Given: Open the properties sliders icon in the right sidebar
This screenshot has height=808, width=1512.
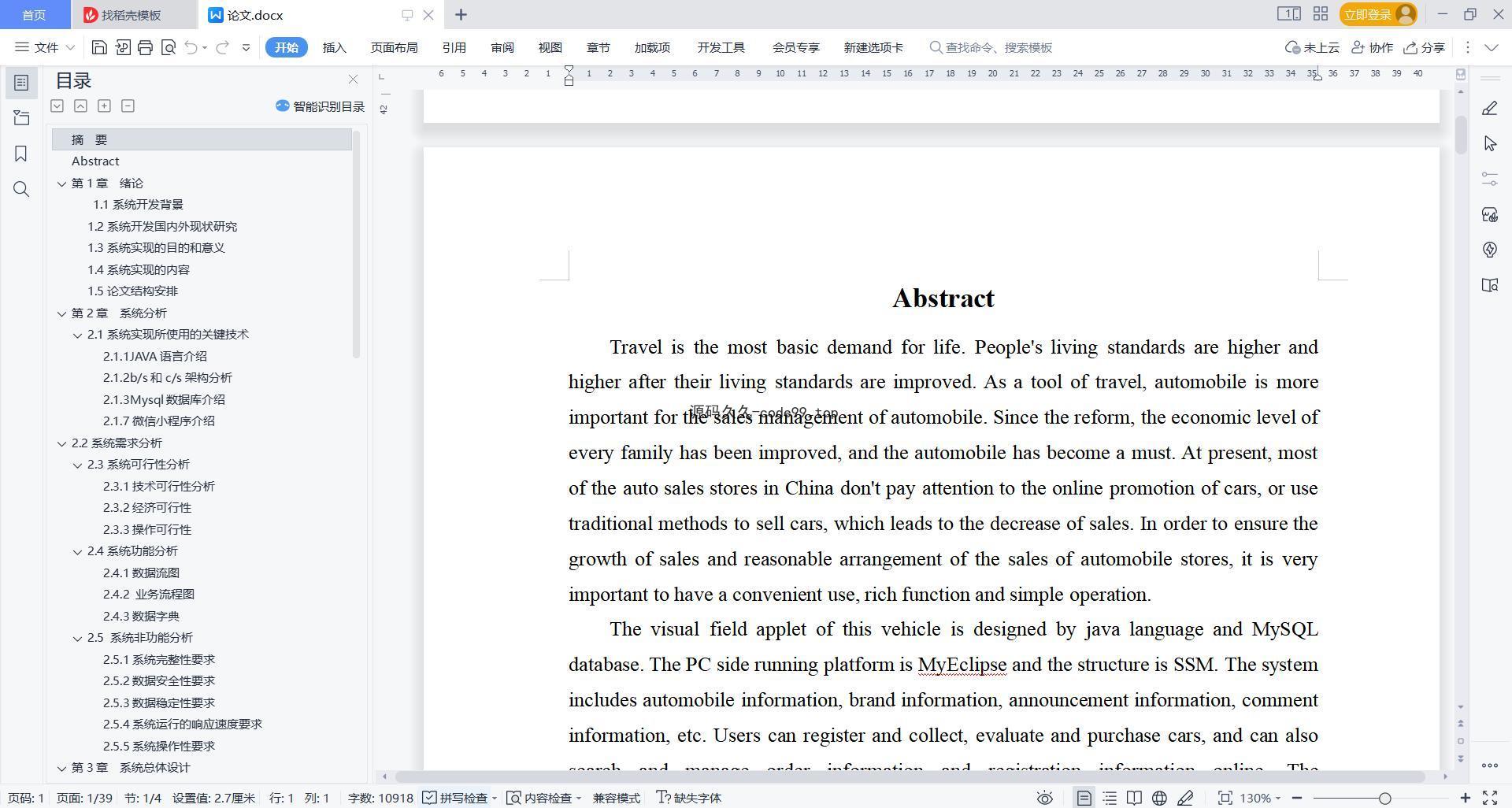Looking at the screenshot, I should [1490, 179].
